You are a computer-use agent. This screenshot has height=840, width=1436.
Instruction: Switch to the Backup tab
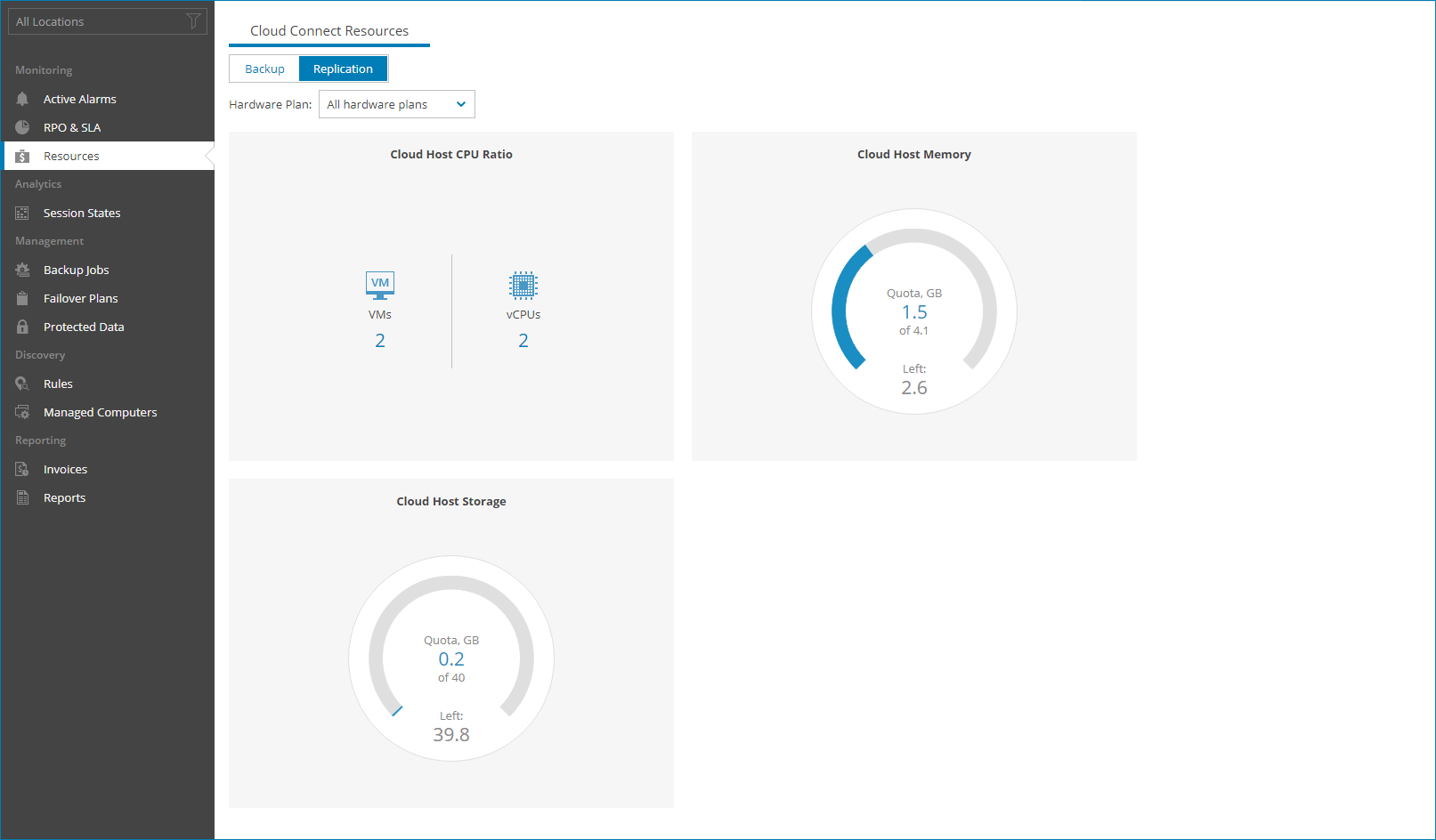[264, 68]
